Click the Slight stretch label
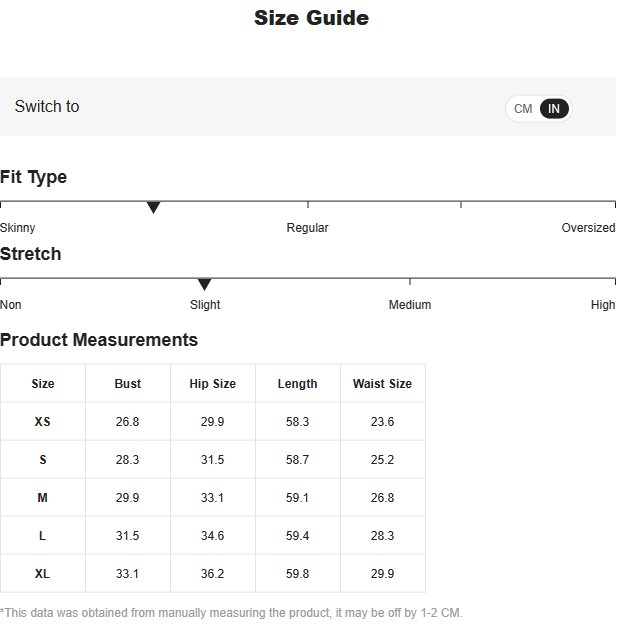The image size is (644, 636). pyautogui.click(x=205, y=305)
